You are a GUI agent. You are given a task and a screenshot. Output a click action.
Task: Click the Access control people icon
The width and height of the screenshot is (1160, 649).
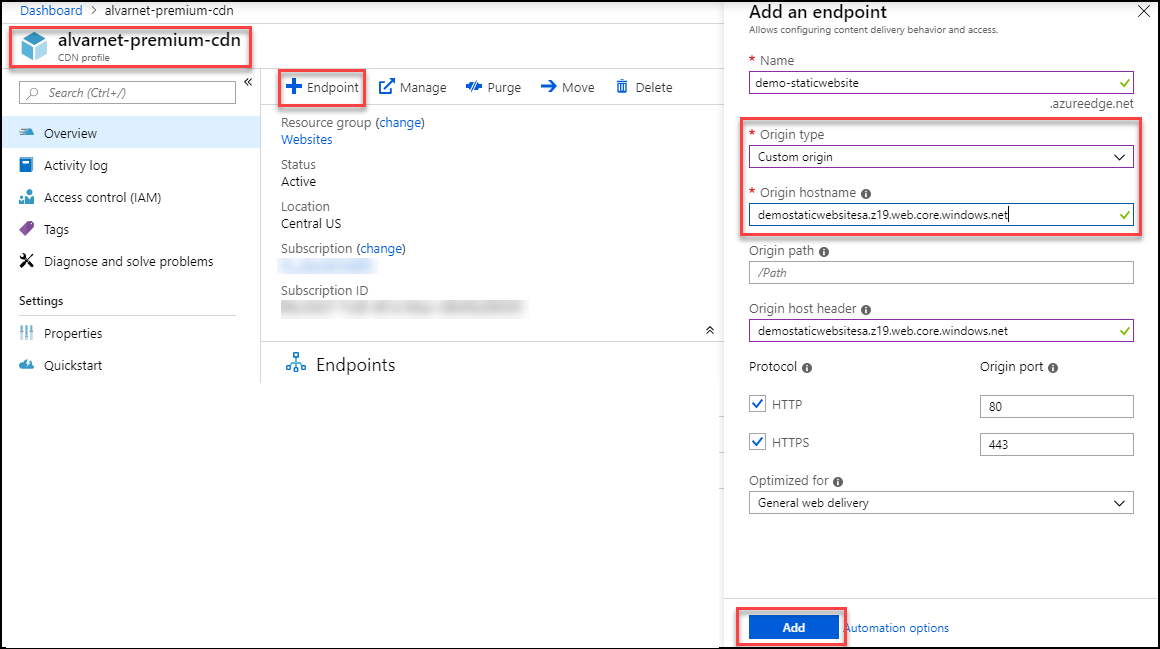[x=27, y=197]
